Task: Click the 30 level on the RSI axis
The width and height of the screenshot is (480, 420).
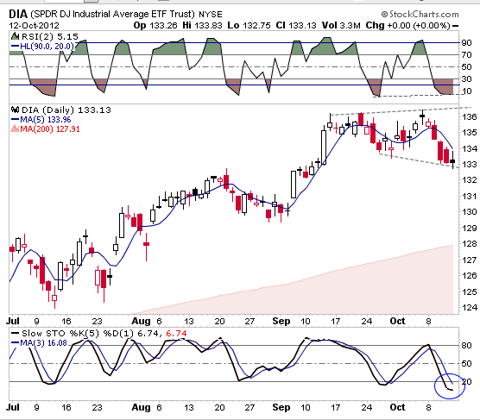Action: [466, 79]
